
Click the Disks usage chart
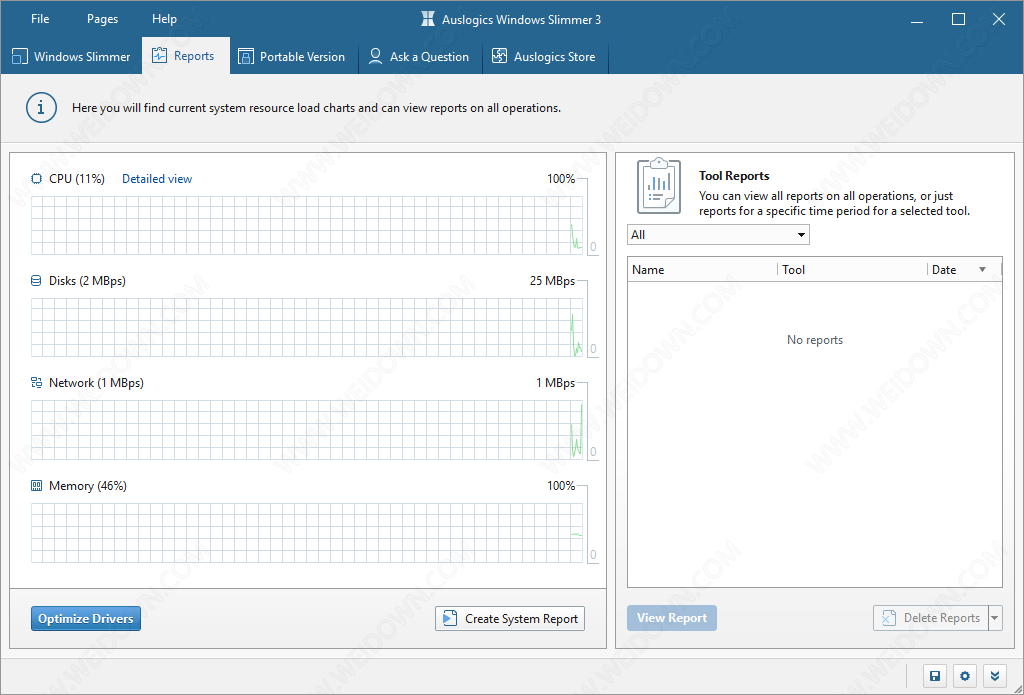click(x=306, y=327)
